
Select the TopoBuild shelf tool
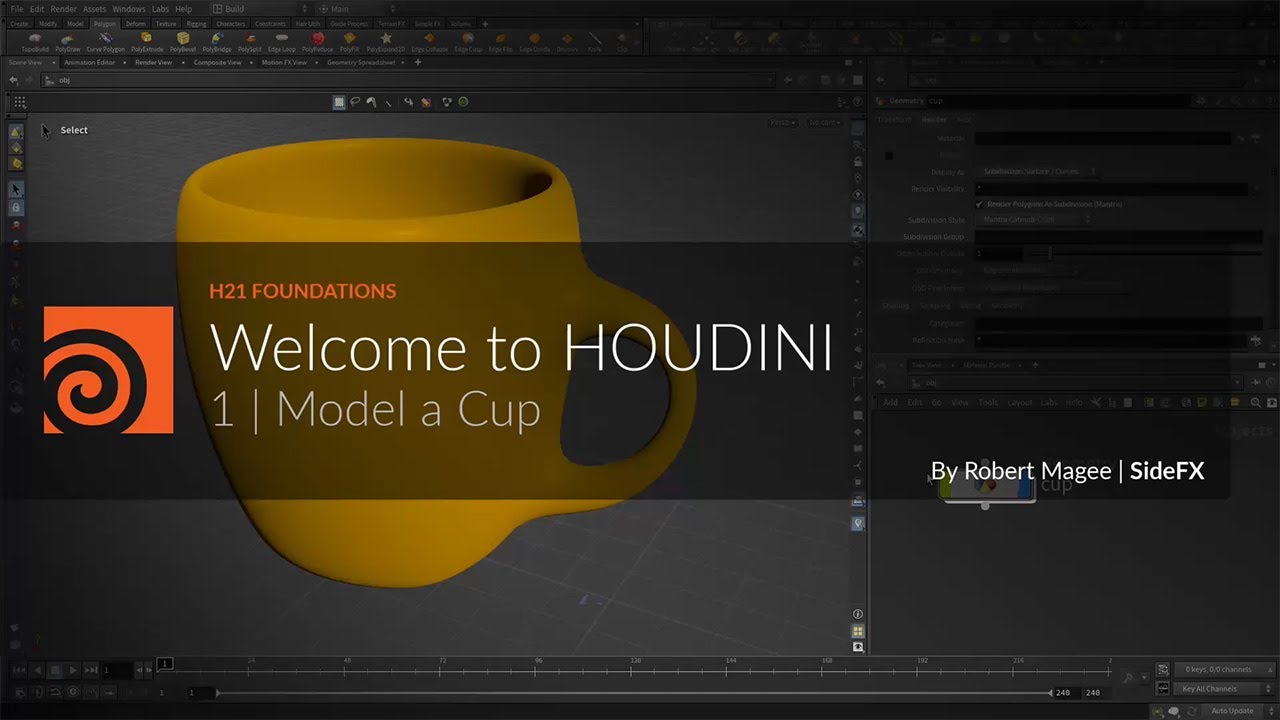tap(36, 42)
